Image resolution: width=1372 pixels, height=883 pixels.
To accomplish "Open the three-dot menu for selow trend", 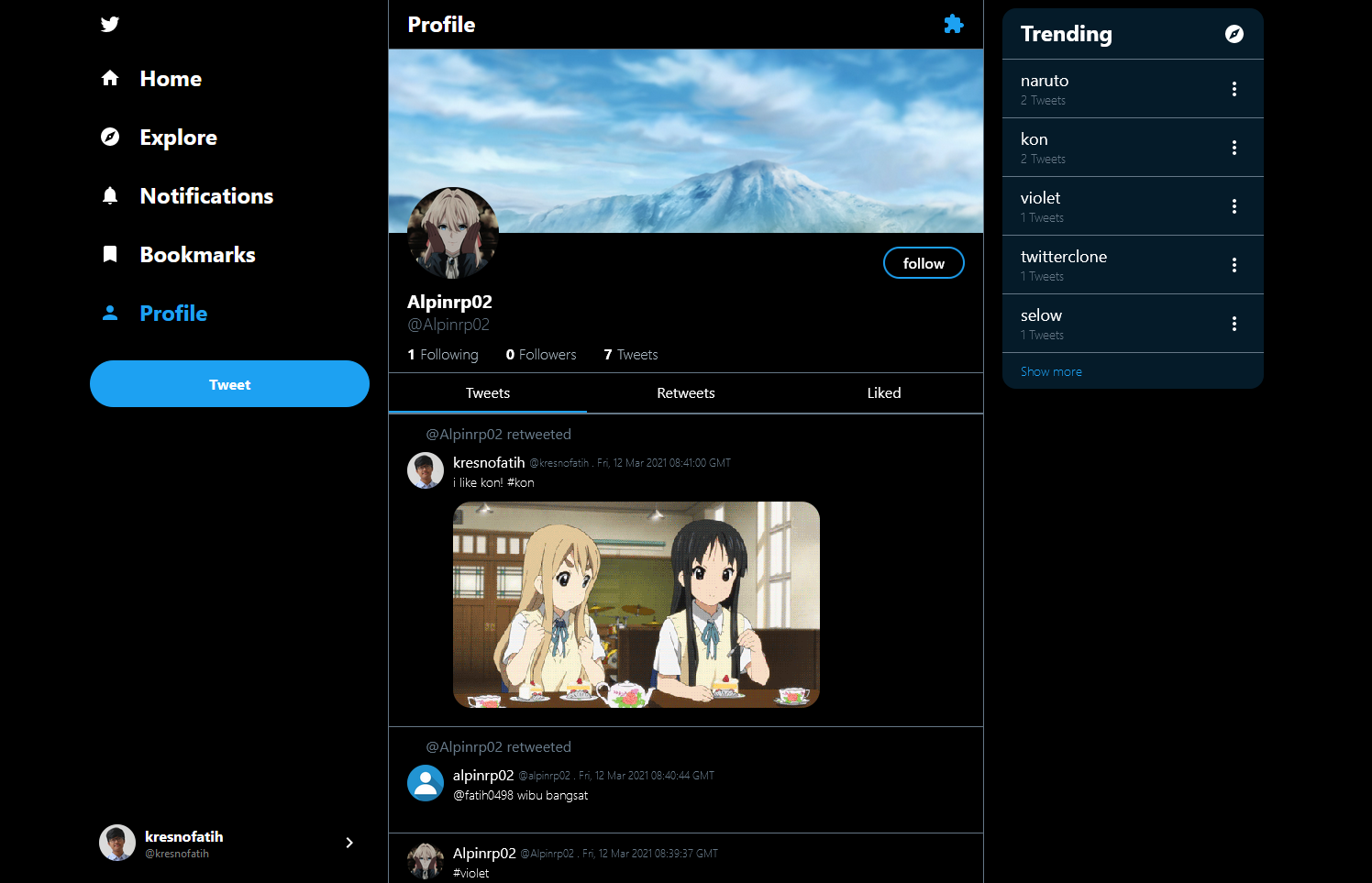I will (x=1234, y=324).
